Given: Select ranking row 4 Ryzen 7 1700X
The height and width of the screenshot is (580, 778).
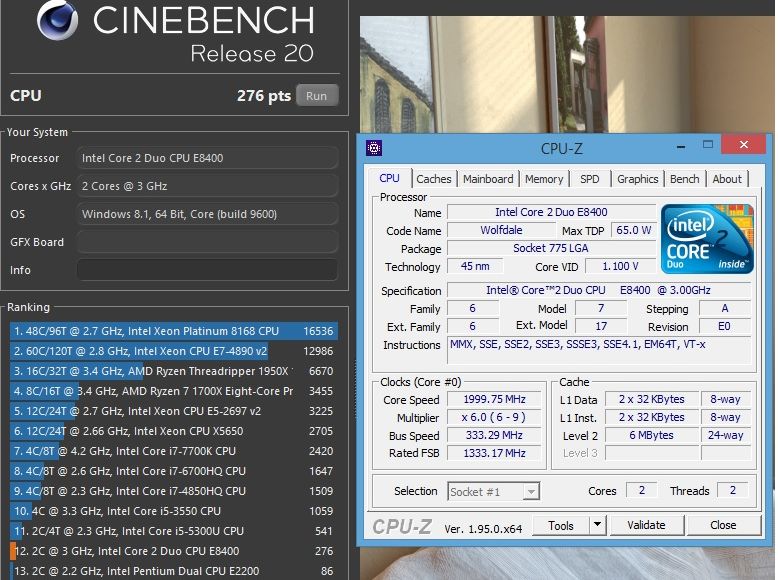Looking at the screenshot, I should click(x=174, y=391).
